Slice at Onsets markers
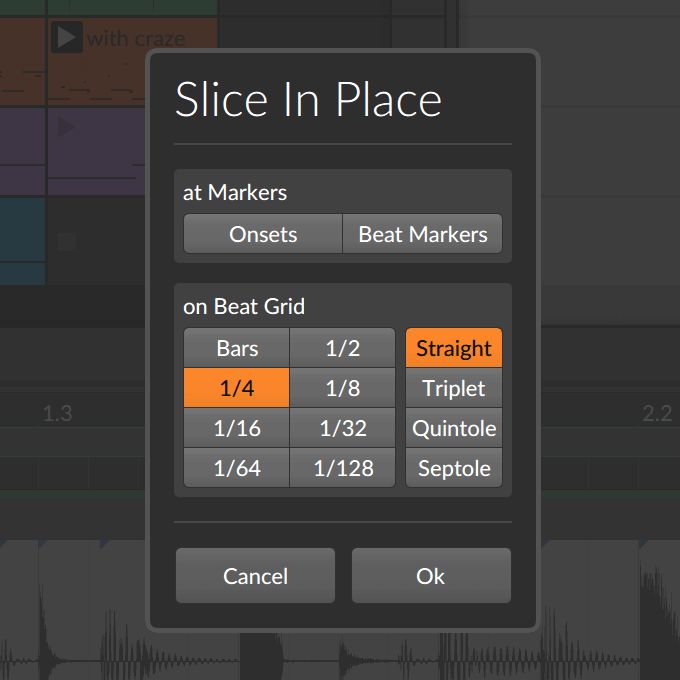This screenshot has height=680, width=680. tap(263, 234)
